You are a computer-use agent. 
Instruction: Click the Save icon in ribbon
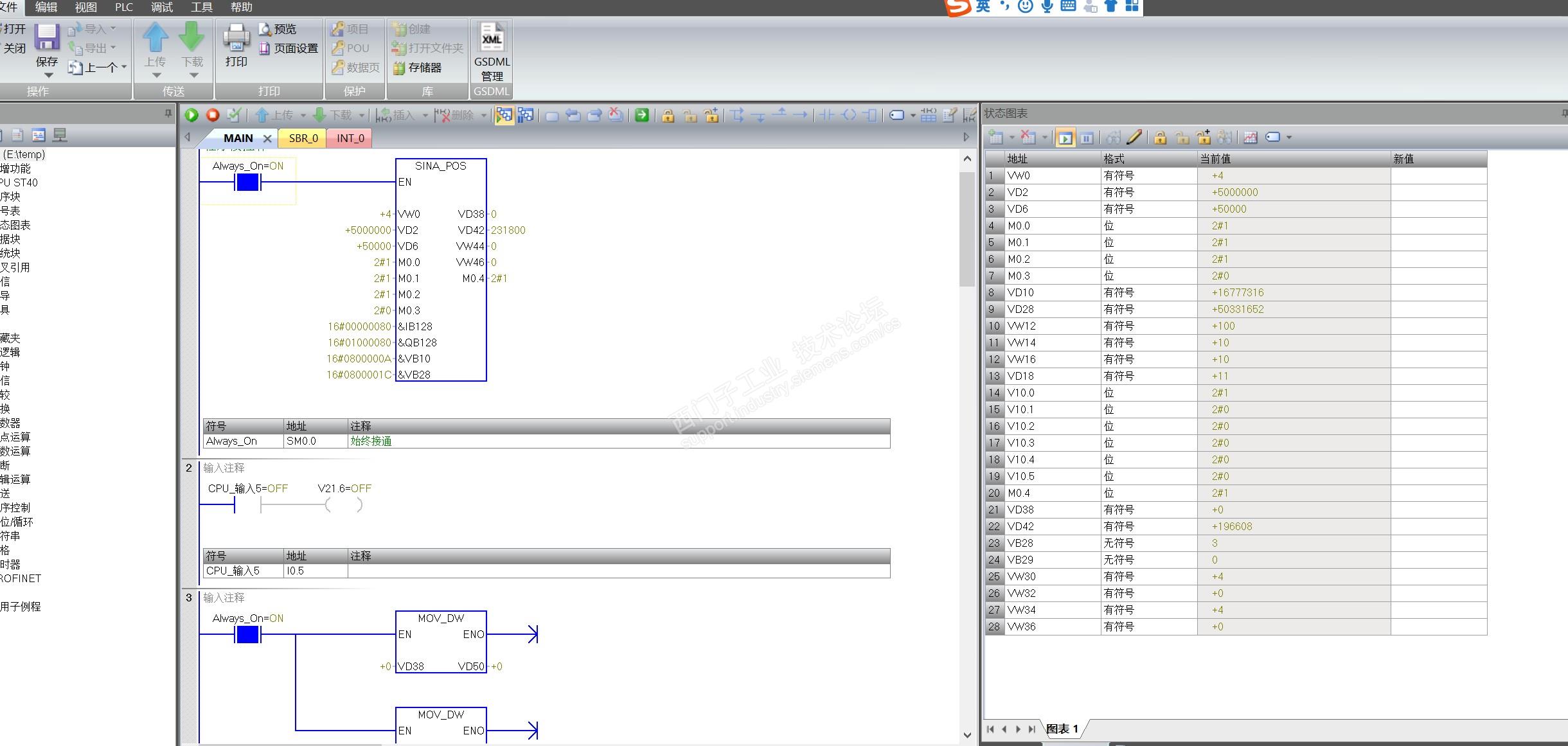46,37
